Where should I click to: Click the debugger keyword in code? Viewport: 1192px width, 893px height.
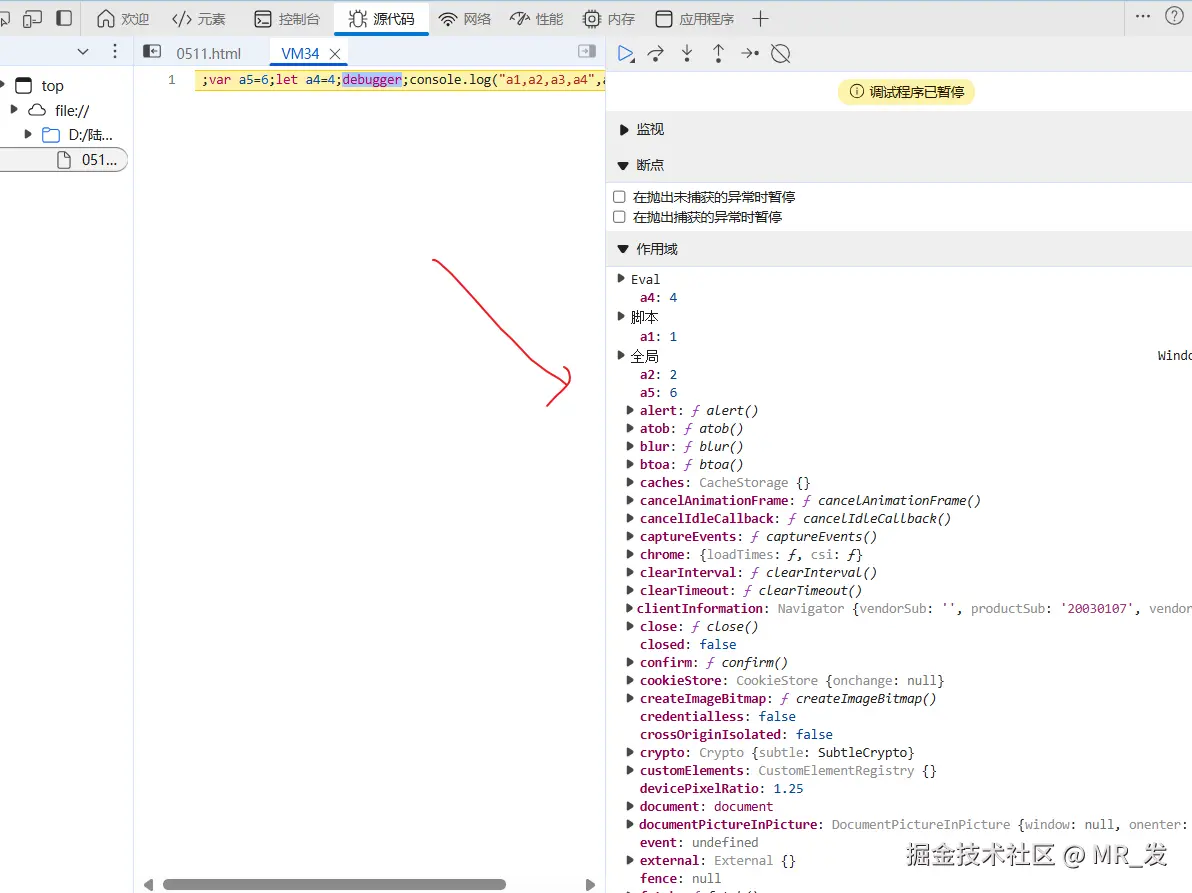coord(372,80)
